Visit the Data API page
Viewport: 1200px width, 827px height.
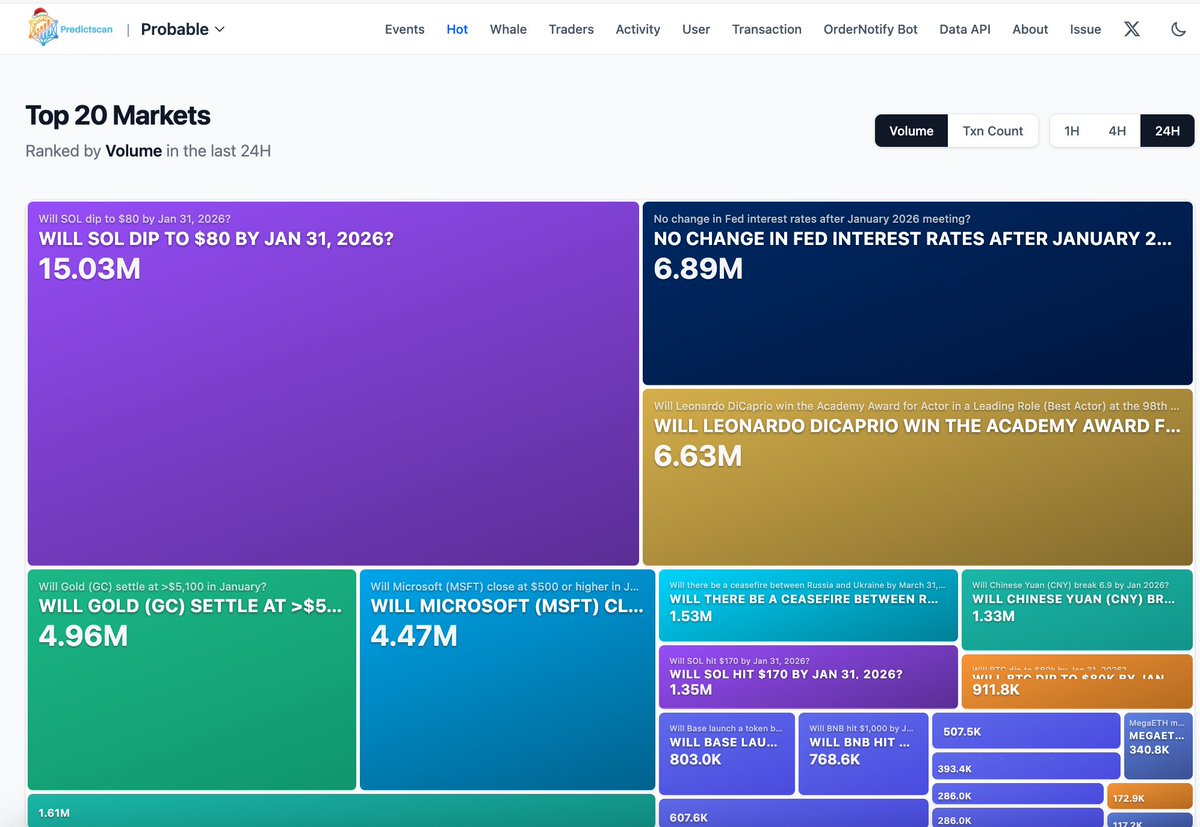965,29
